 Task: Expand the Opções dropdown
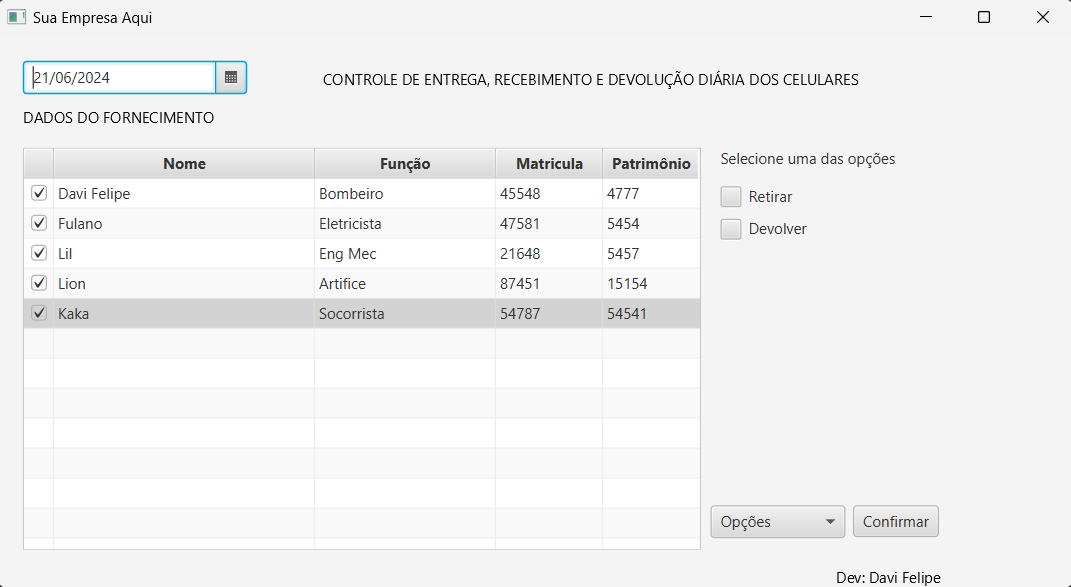pyautogui.click(x=777, y=521)
